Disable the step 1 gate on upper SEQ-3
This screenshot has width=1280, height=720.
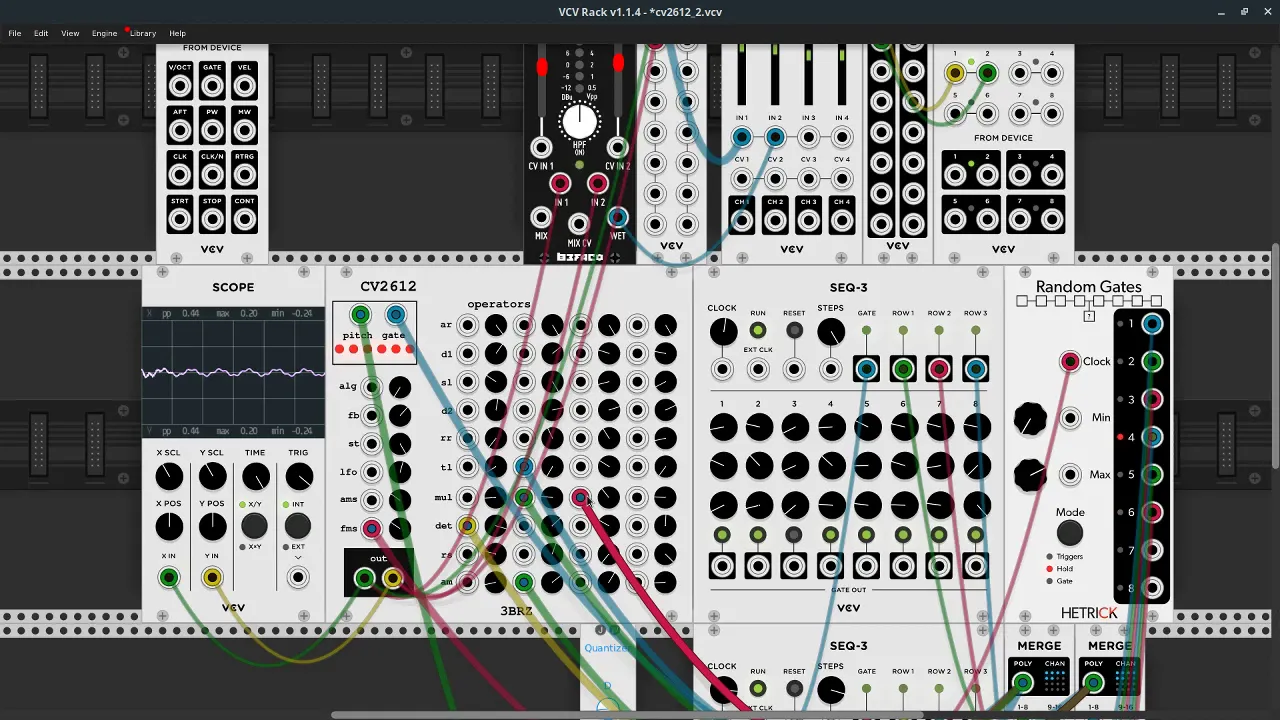click(722, 536)
